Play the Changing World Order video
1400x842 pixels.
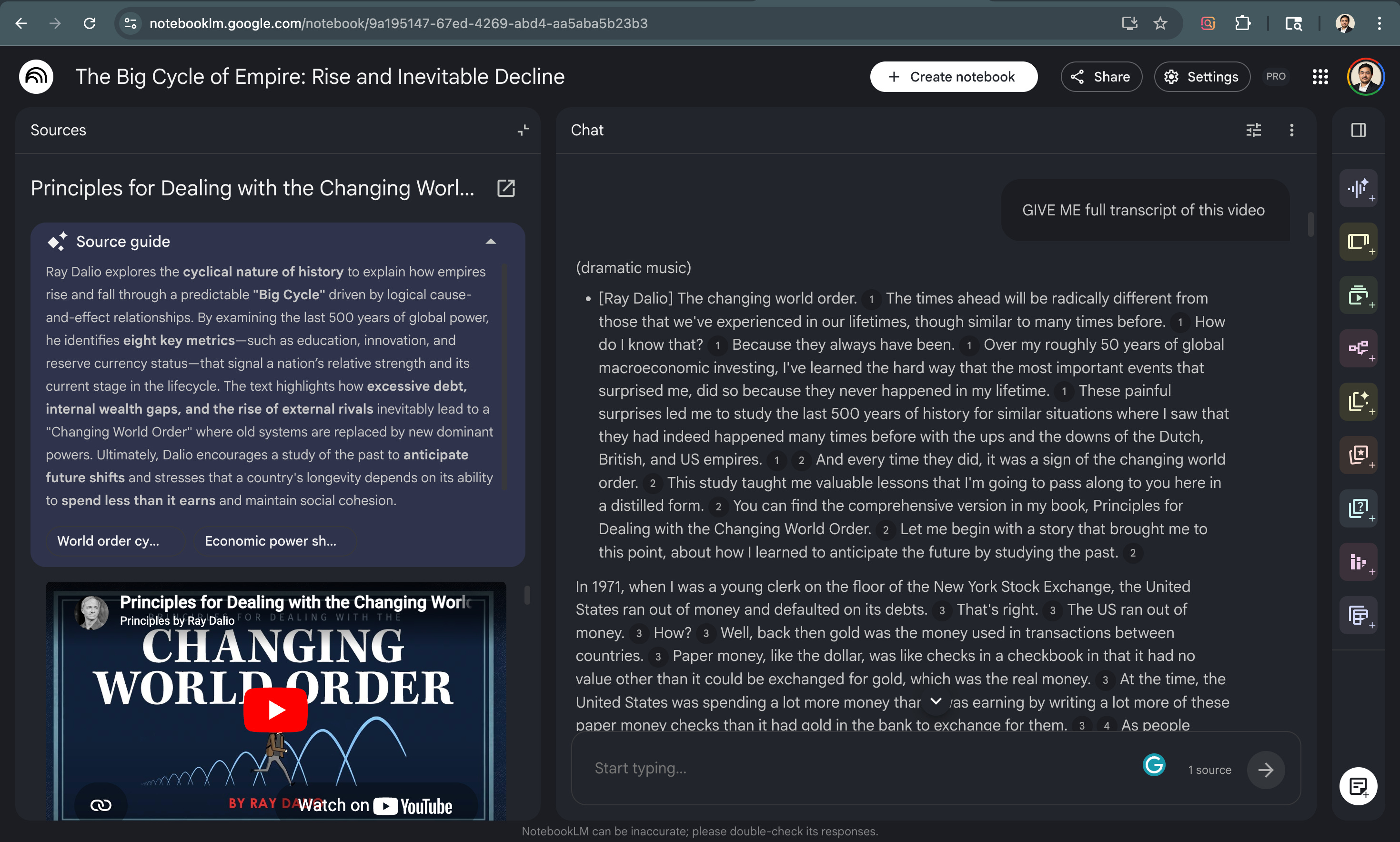point(276,709)
